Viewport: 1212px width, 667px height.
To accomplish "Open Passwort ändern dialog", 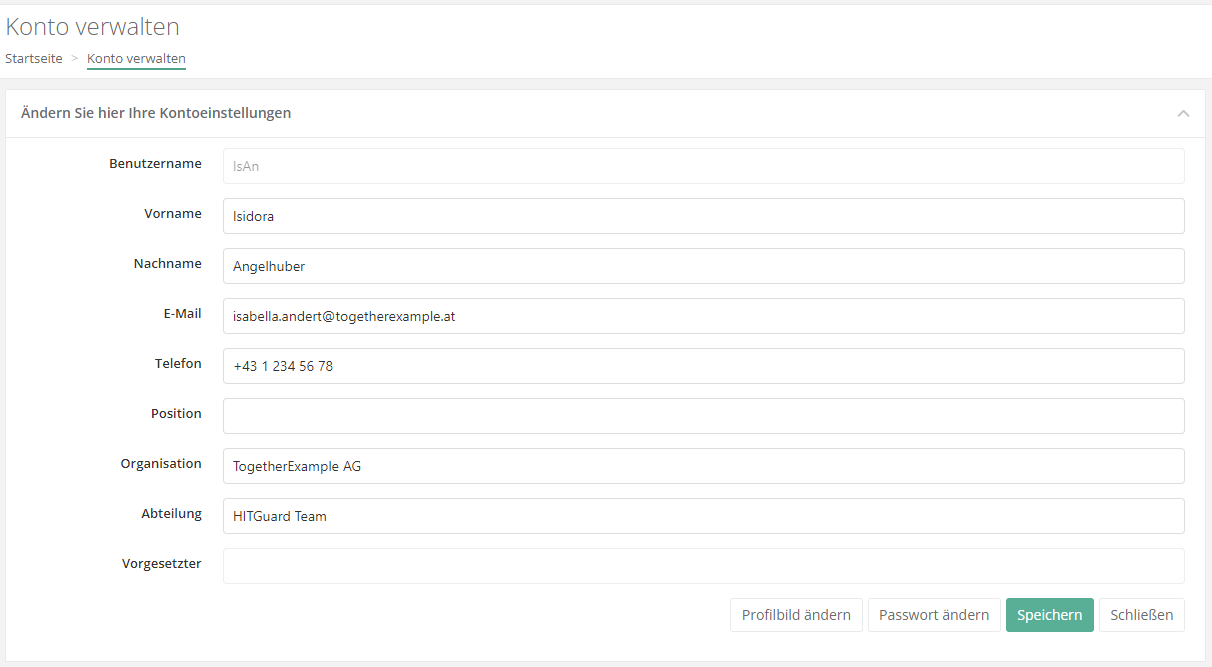I will [933, 615].
